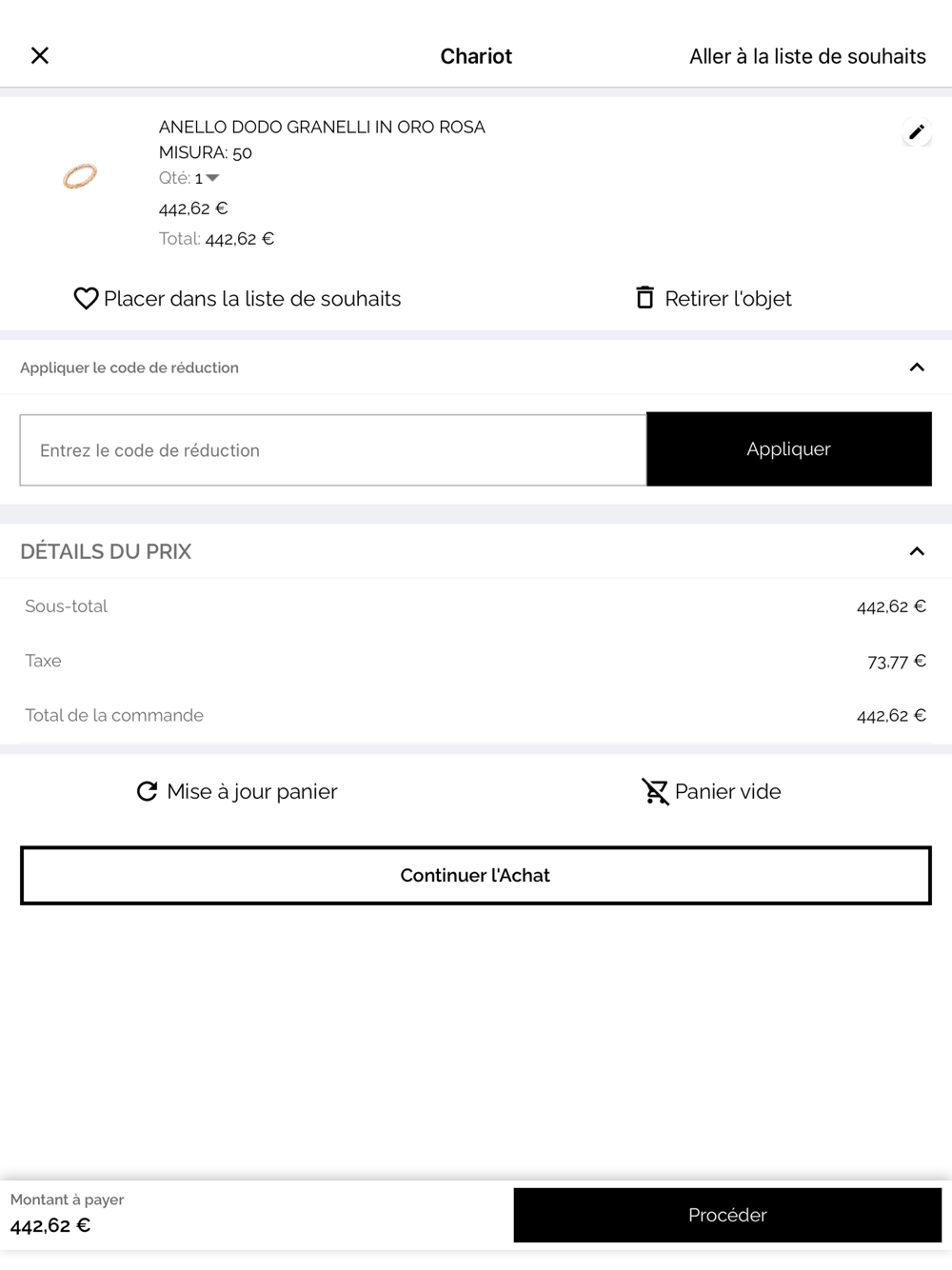
Task: Click the Anello Dodo Granelli product title
Action: (322, 127)
